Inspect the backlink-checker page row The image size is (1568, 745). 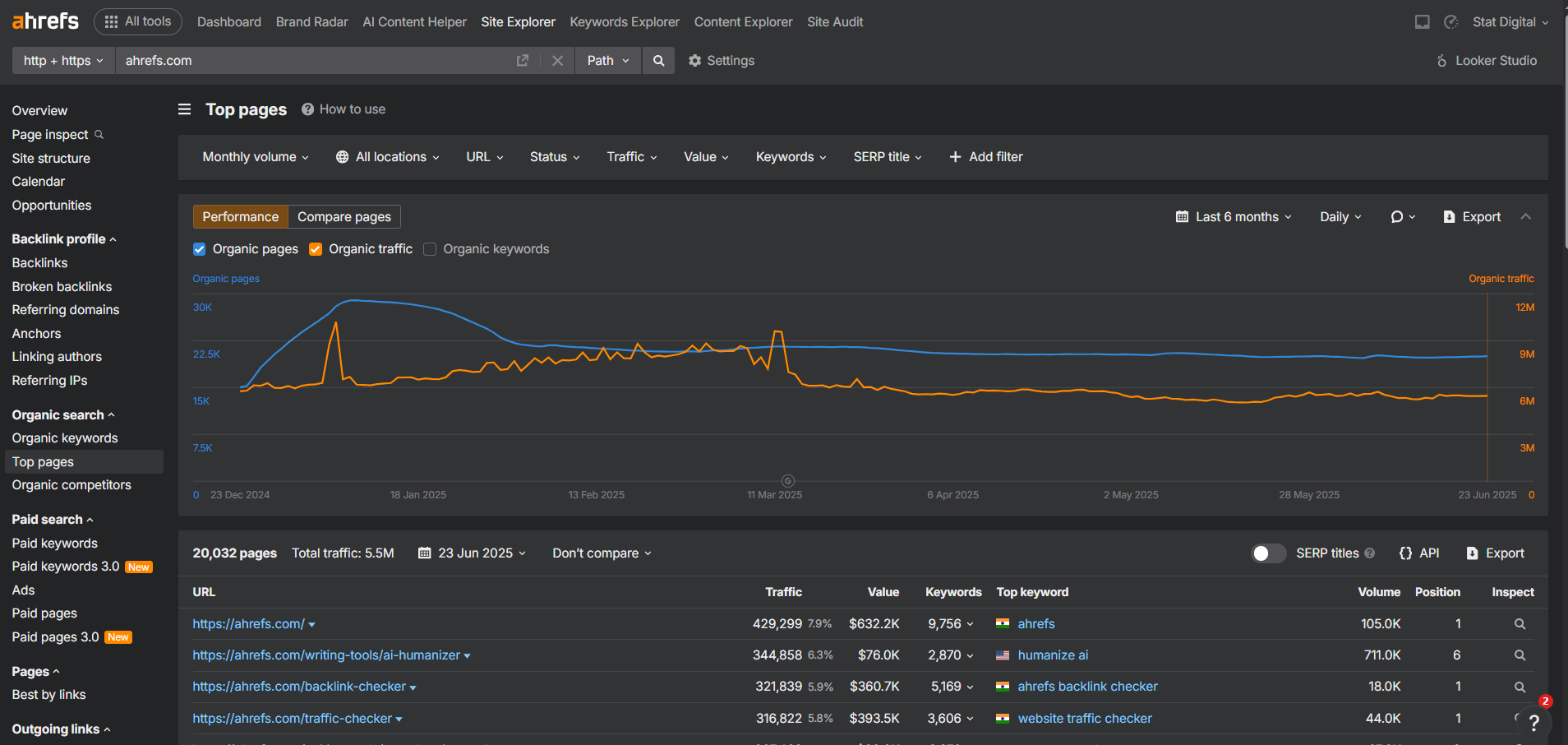1520,687
